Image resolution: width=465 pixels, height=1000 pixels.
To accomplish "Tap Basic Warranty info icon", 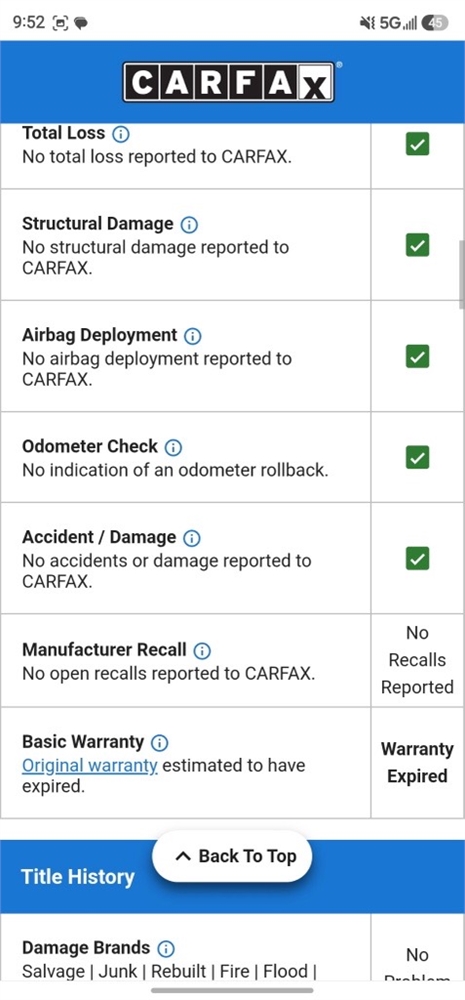I will [159, 742].
